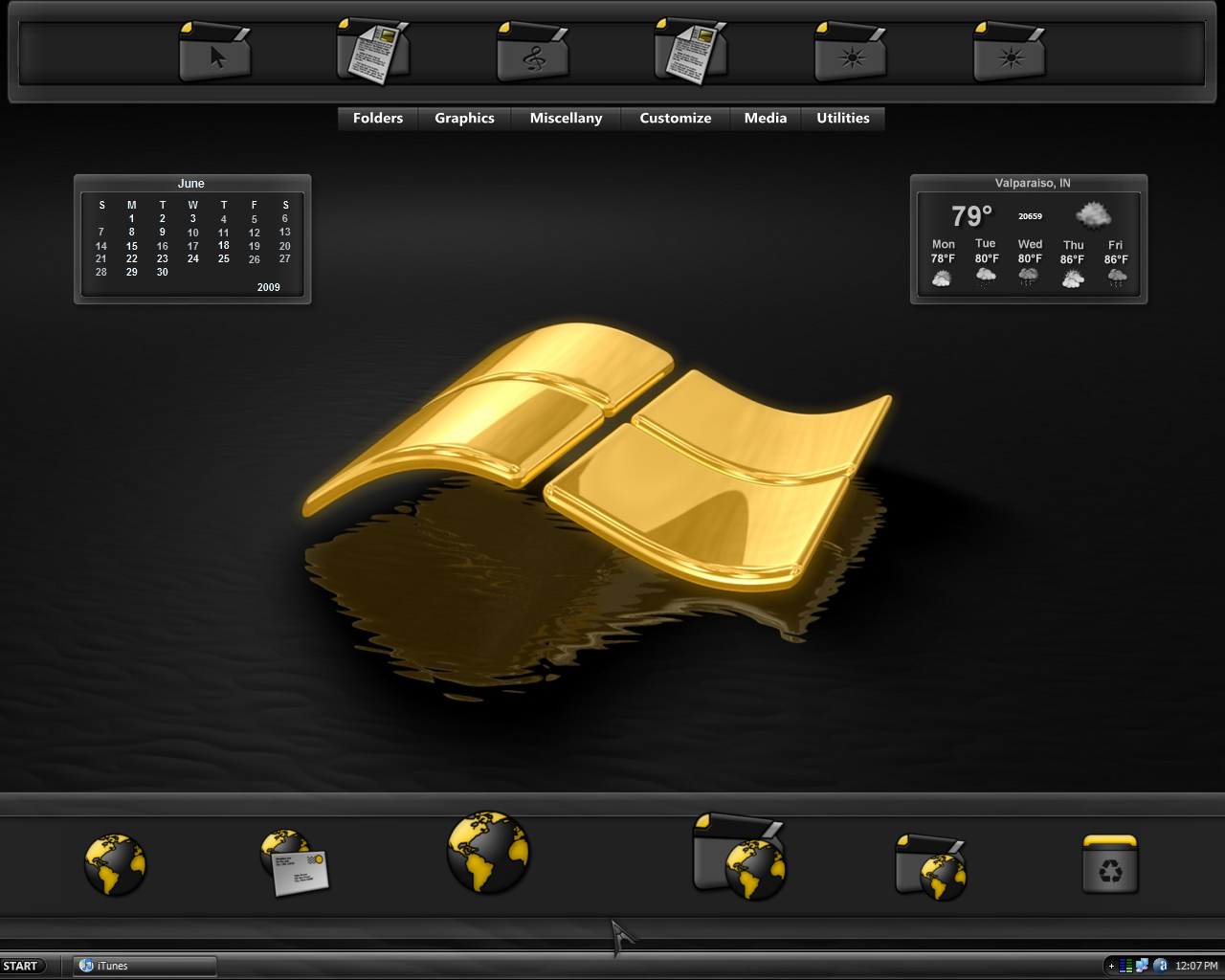Switch to the Graphics tab
The height and width of the screenshot is (980, 1225).
click(464, 118)
